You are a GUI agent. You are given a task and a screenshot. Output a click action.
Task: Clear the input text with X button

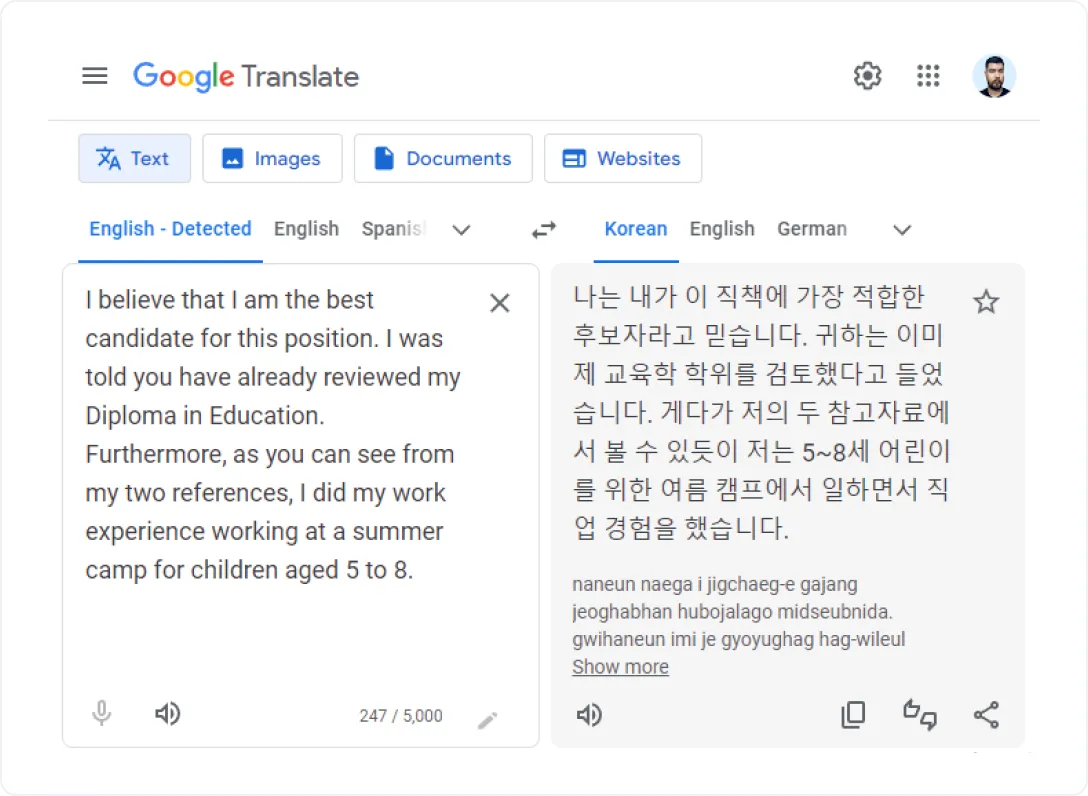coord(500,302)
